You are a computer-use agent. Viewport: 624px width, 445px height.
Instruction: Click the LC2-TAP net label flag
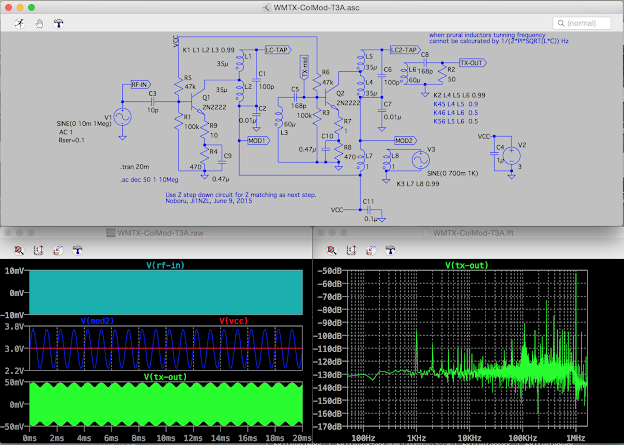point(405,50)
